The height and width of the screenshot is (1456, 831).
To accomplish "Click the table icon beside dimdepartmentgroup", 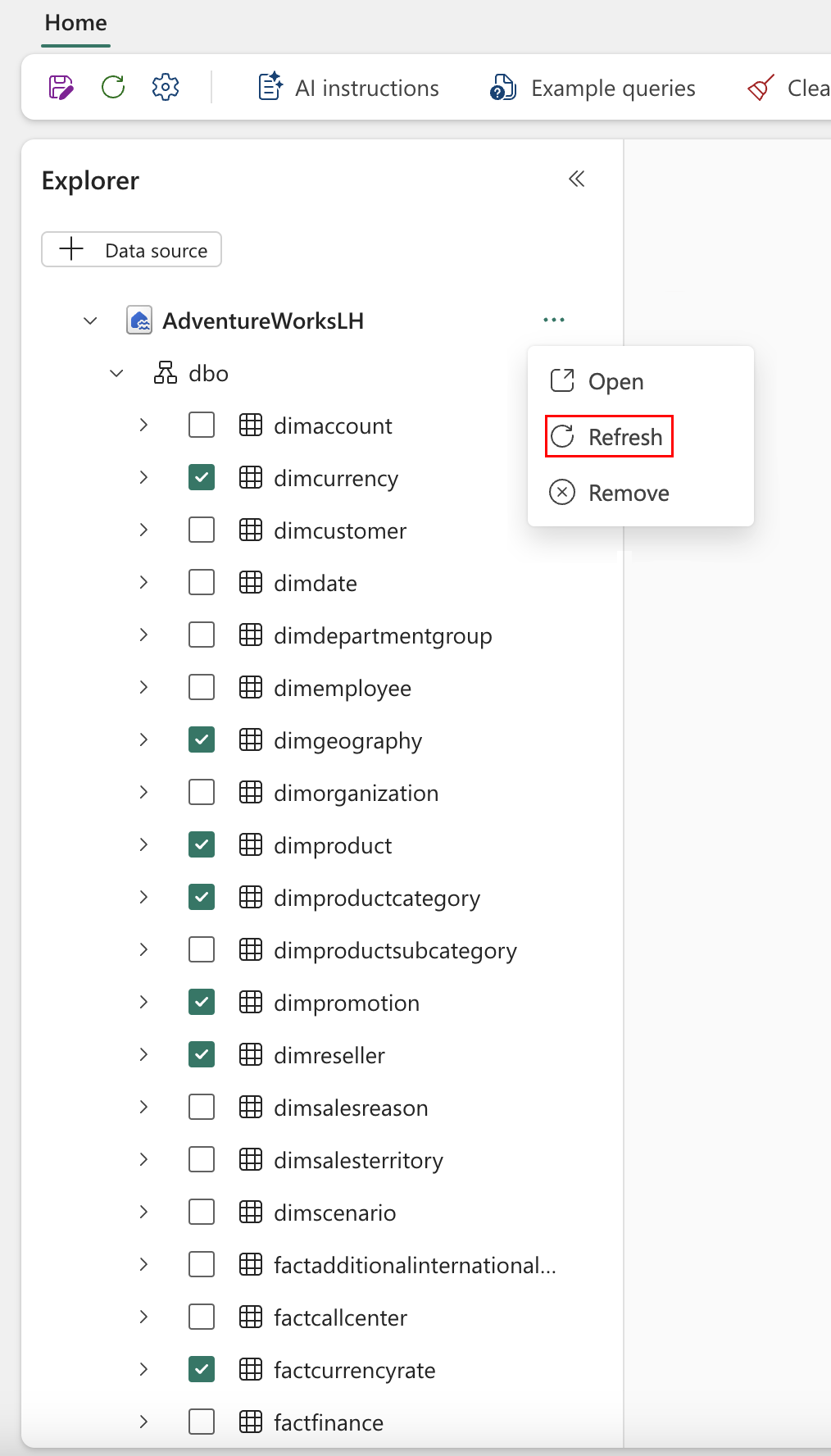I will coord(251,635).
